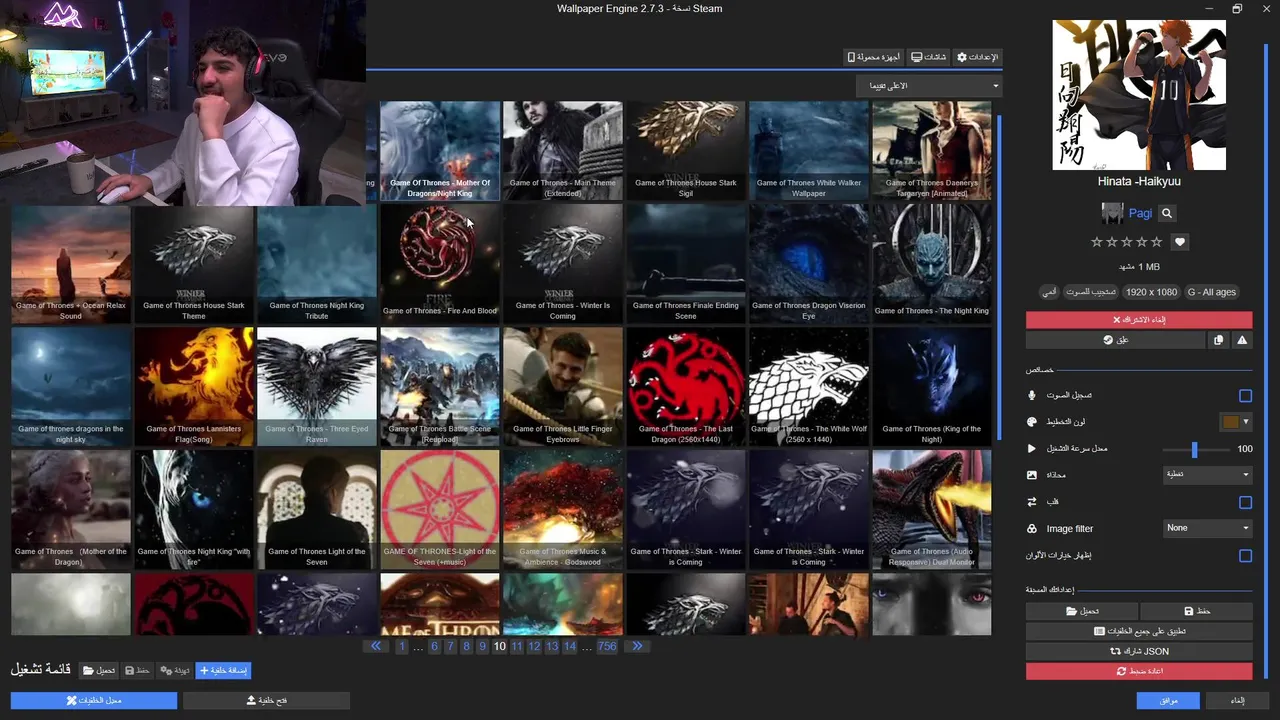Image resolution: width=1280 pixels, height=720 pixels.
Task: Open the alignment (محاذاة) dropdown
Action: point(1208,475)
